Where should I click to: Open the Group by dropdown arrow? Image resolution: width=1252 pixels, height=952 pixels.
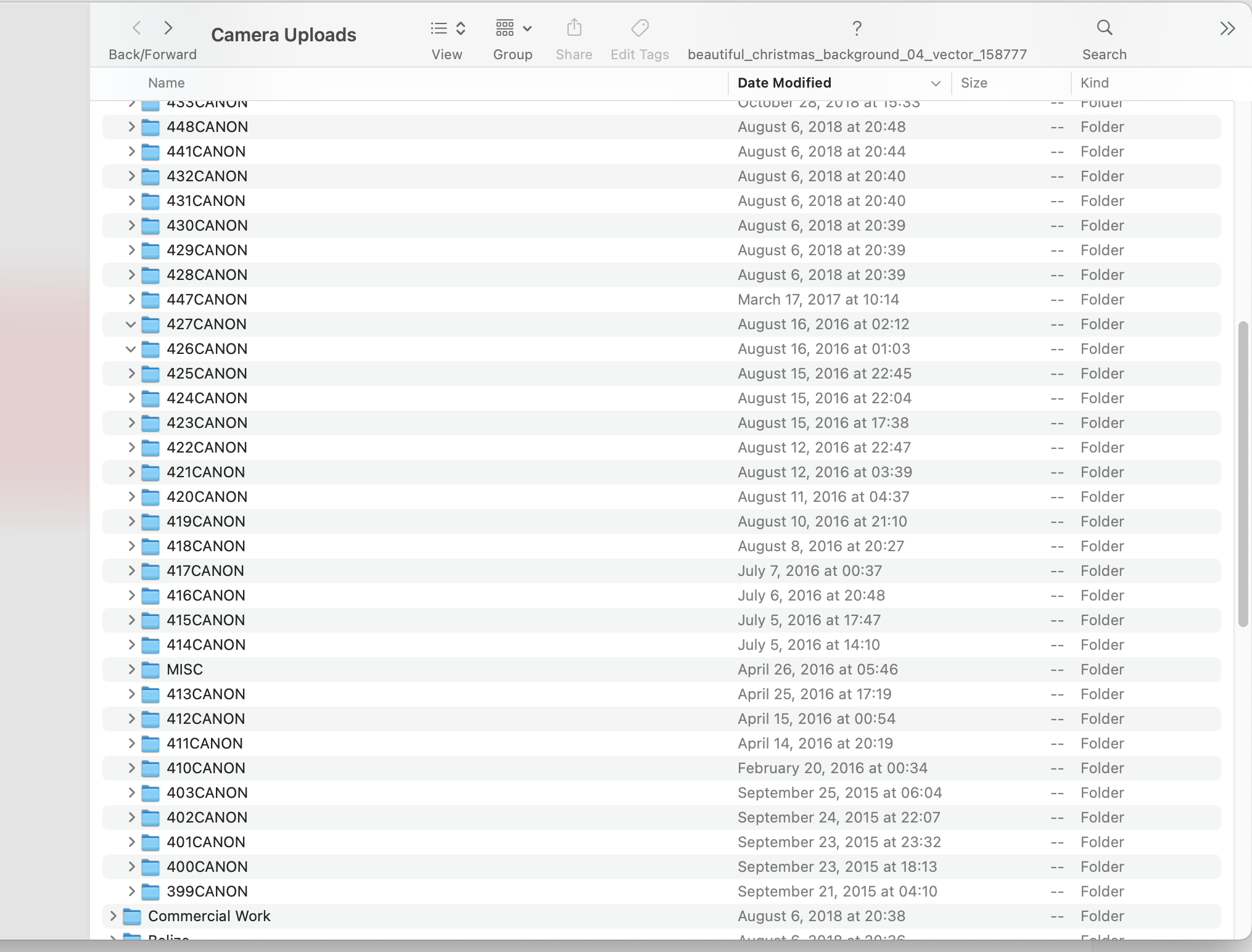point(527,28)
